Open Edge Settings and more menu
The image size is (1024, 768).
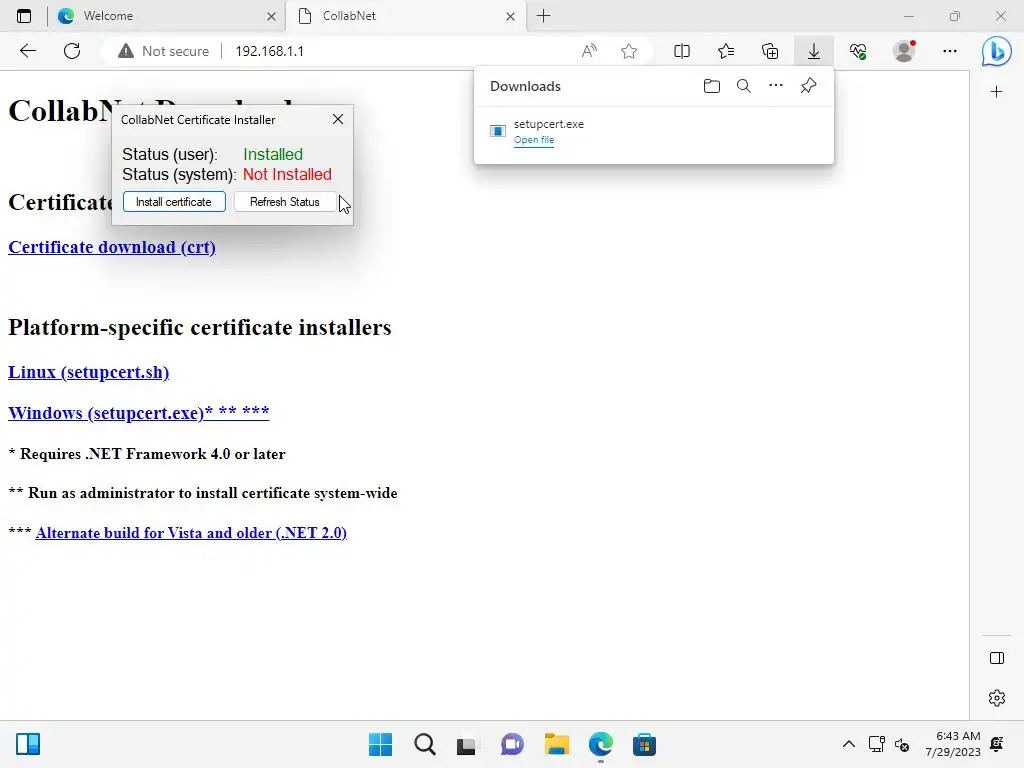950,51
